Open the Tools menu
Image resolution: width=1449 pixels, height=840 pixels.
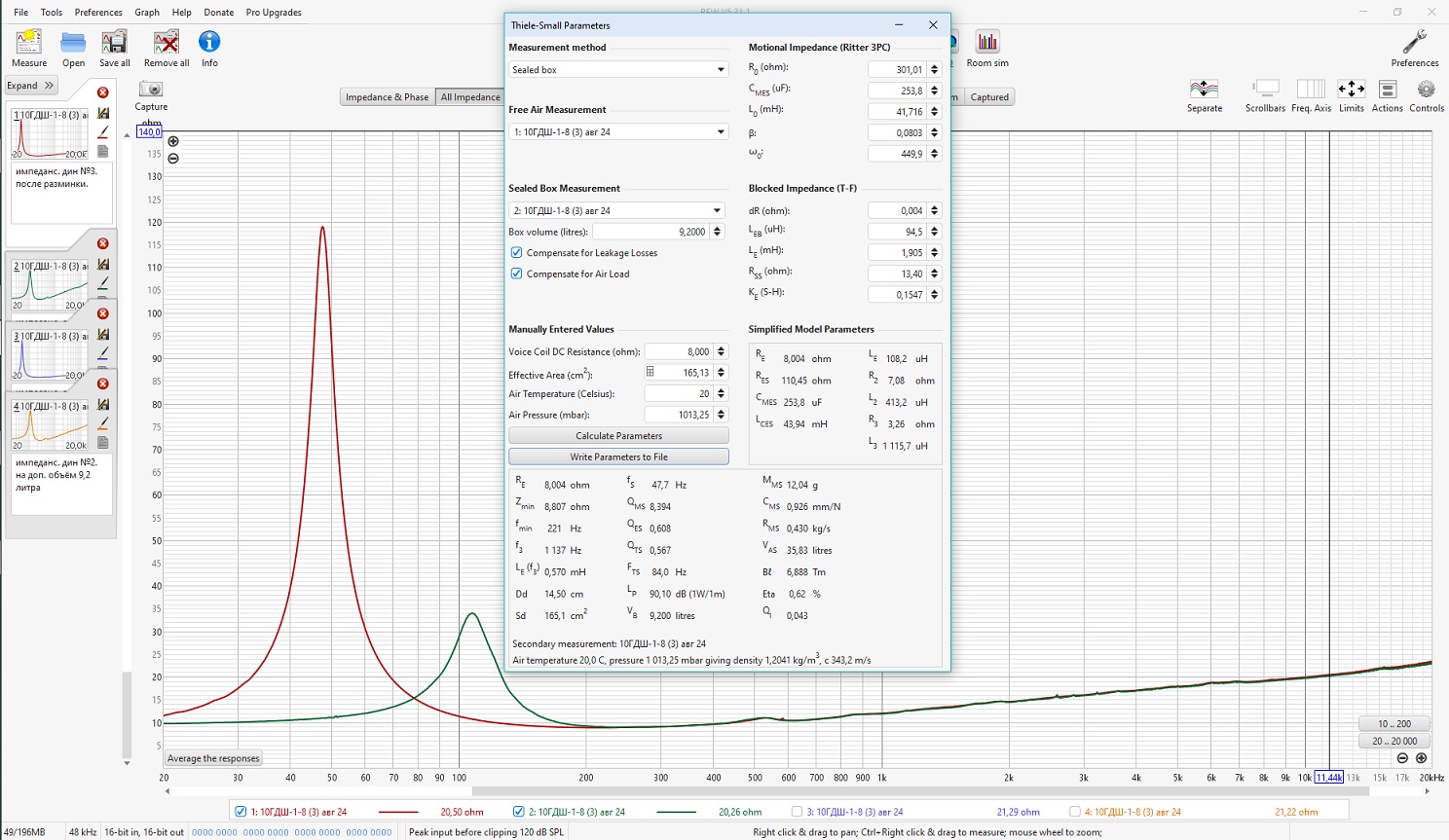point(52,13)
